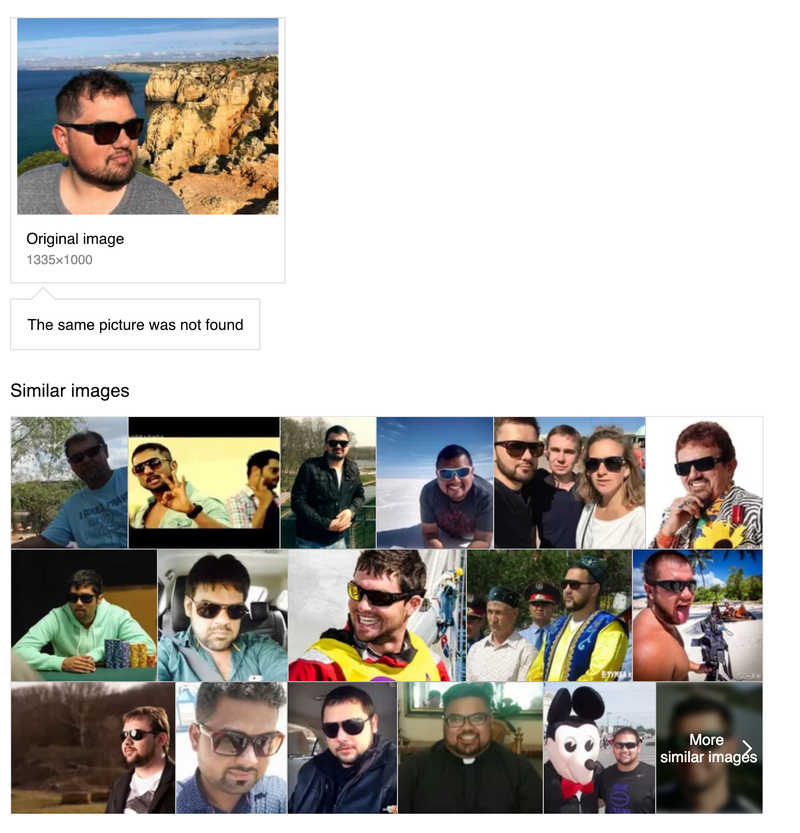Select man with blue mirrored sunglasses thumbnail
800x833 pixels.
click(x=435, y=482)
